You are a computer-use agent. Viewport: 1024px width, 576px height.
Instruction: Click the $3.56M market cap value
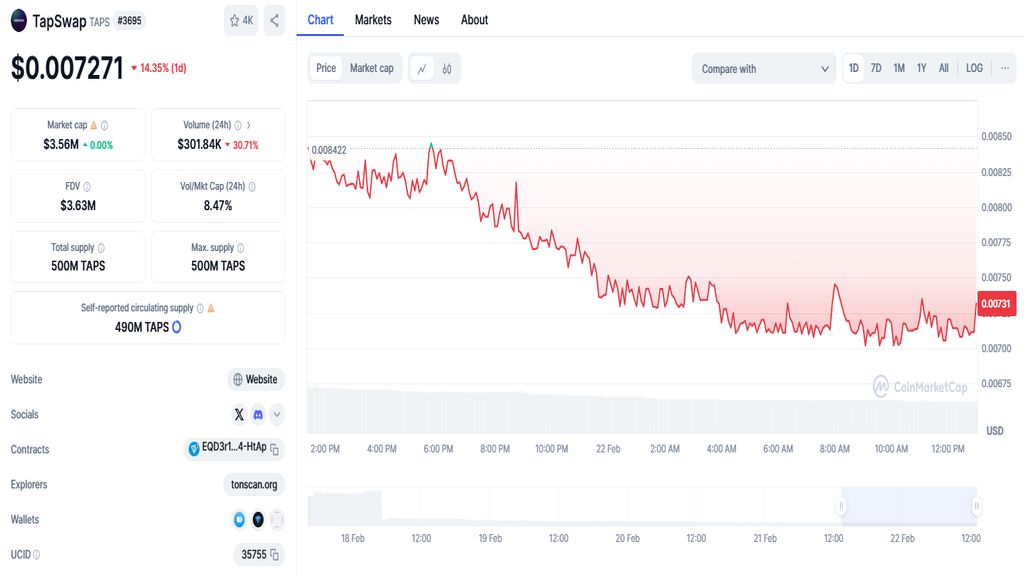click(61, 144)
